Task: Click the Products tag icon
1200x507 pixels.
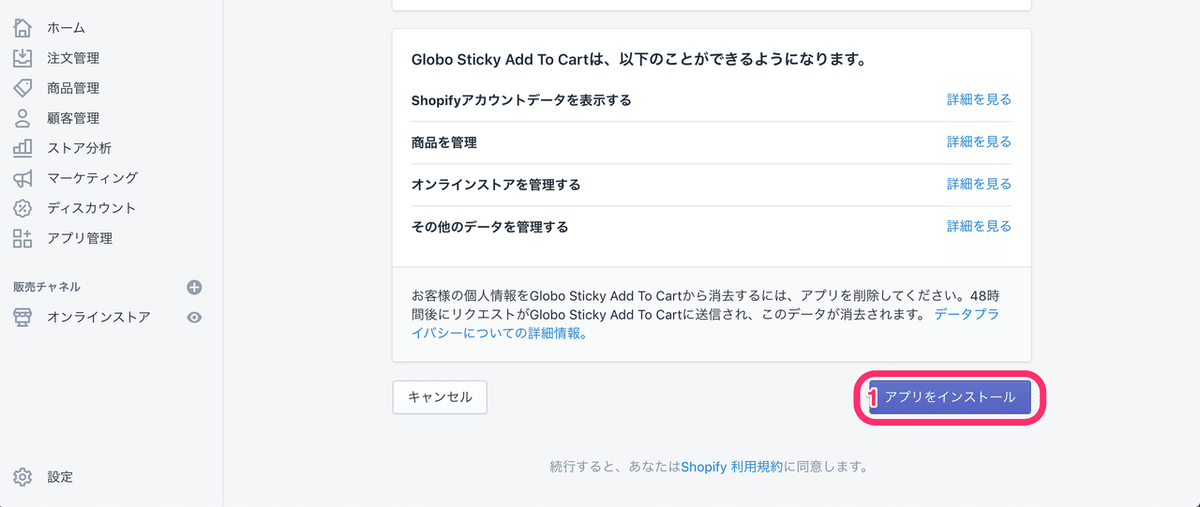Action: (x=22, y=88)
